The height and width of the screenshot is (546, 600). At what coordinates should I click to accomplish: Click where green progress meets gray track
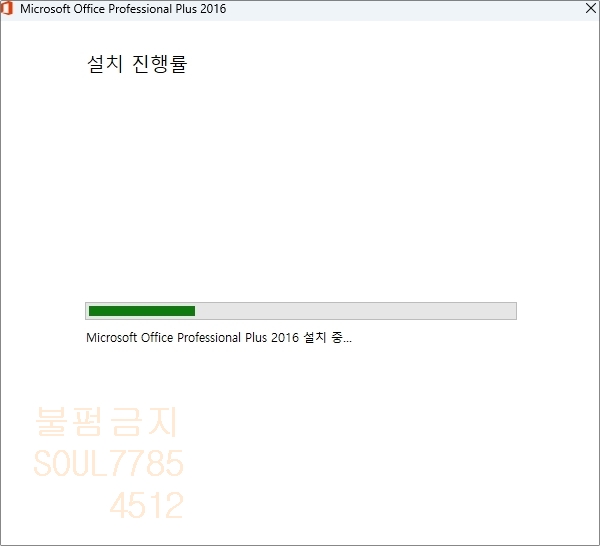[x=195, y=311]
